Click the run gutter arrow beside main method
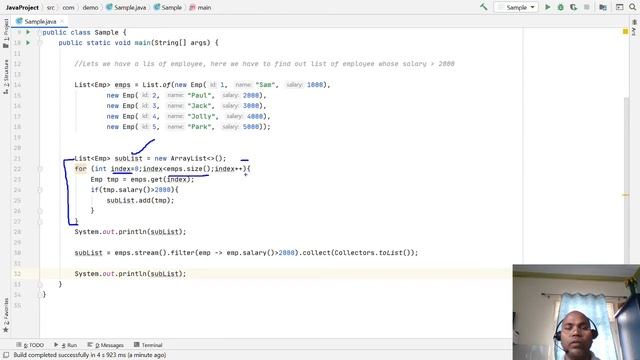Viewport: 640px width, 360px height. click(x=28, y=42)
